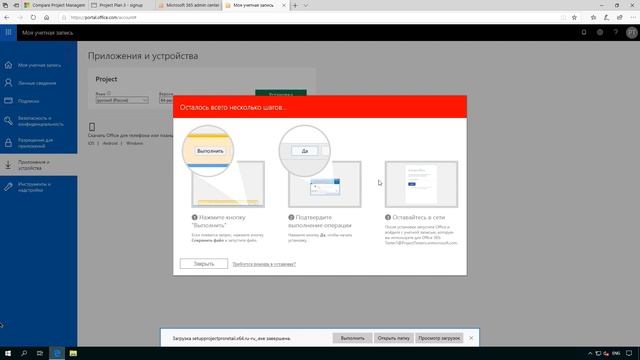Add page to favorites with star icon

[574, 18]
